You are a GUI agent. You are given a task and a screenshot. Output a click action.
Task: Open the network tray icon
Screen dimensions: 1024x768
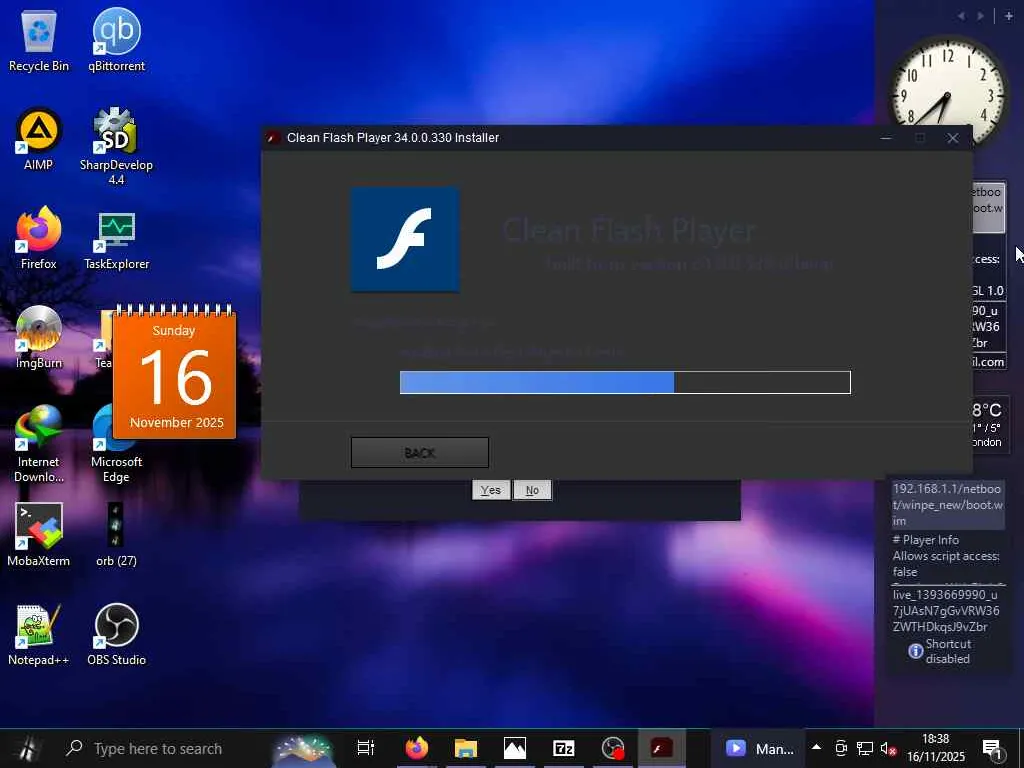[865, 748]
